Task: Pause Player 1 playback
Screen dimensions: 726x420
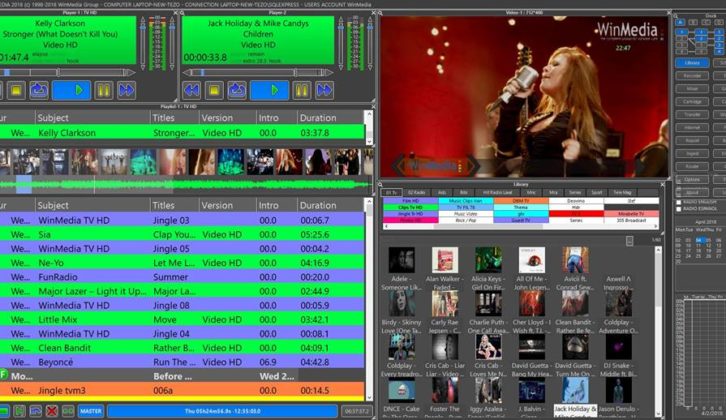Action: (104, 90)
